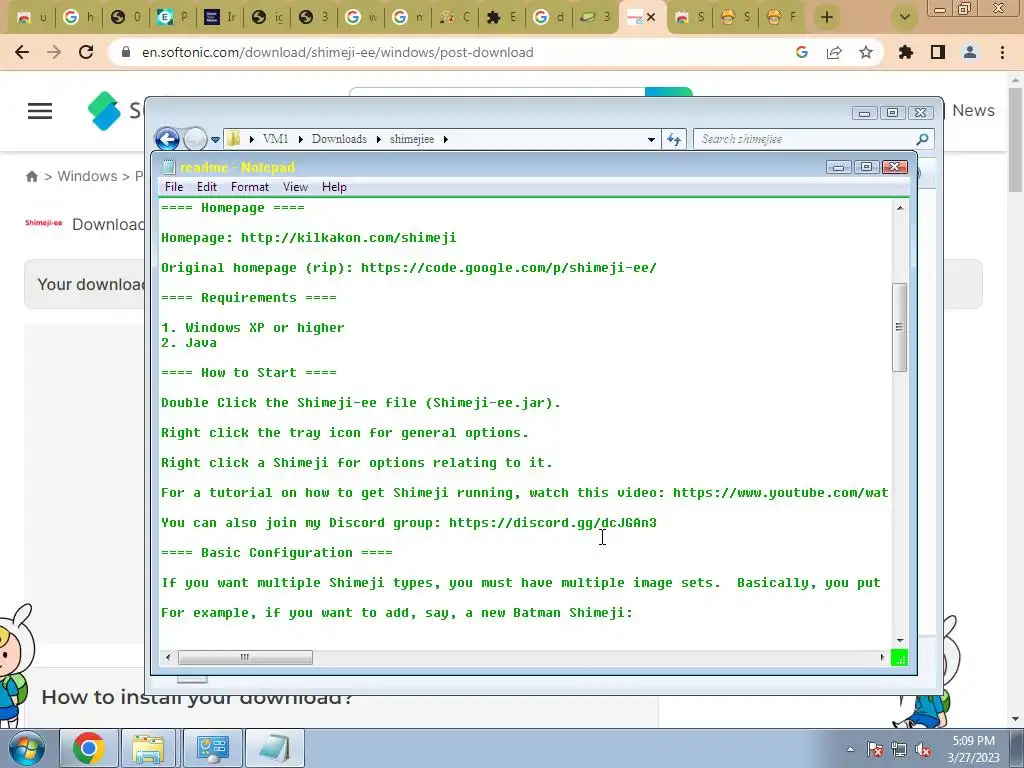Click Notepad scroll up arrow
This screenshot has width=1024, height=768.
(x=900, y=208)
